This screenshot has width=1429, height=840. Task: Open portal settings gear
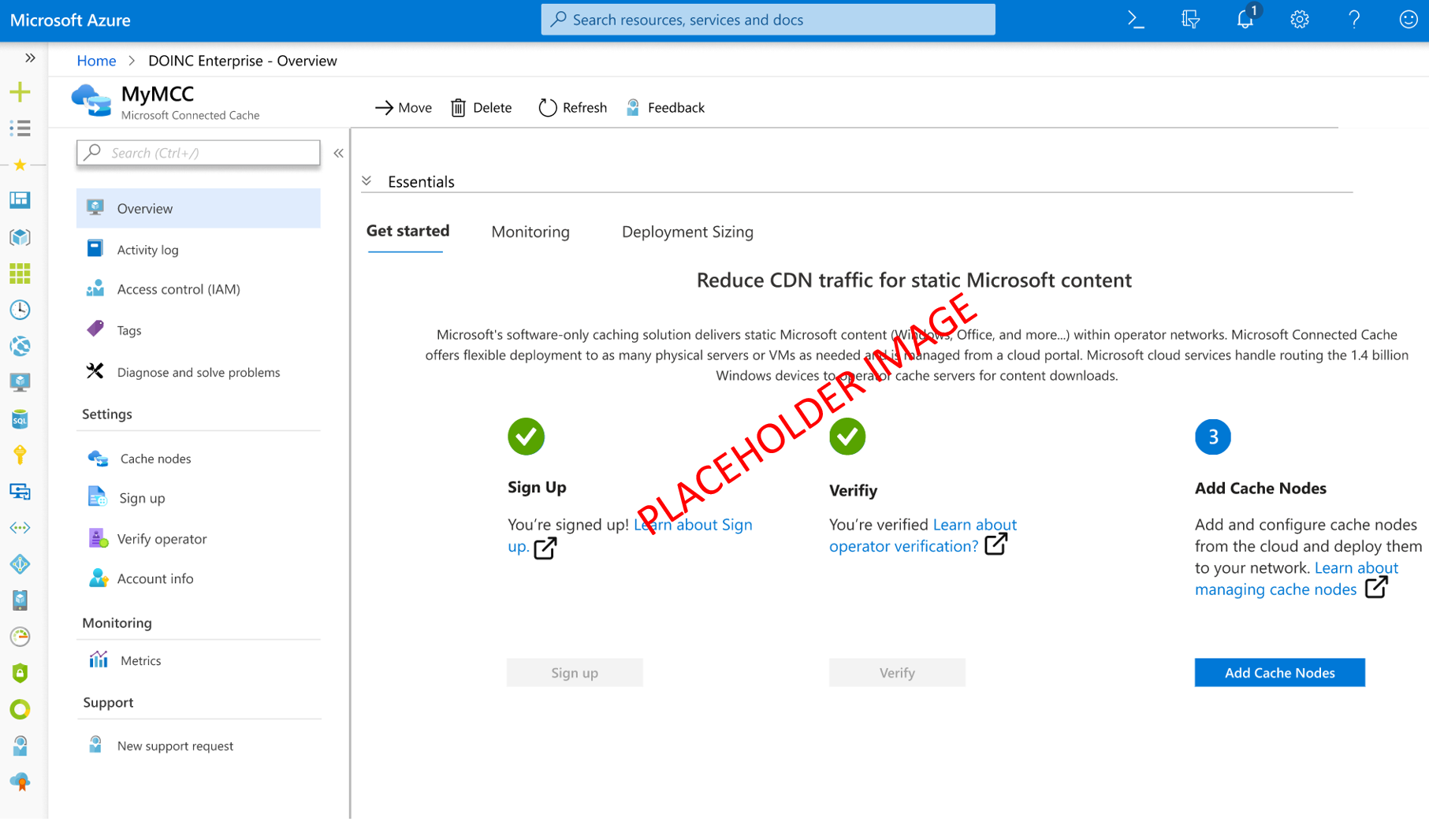click(x=1299, y=20)
